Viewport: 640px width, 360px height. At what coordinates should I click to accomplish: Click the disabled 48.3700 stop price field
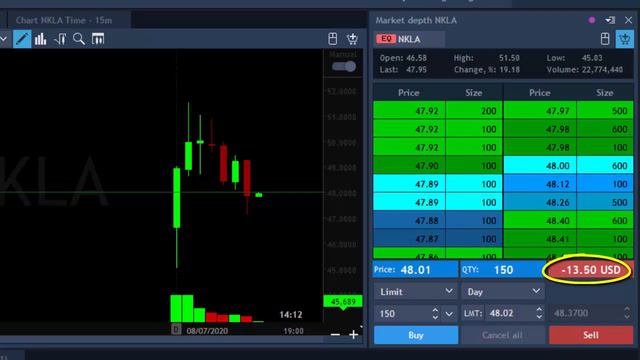point(591,313)
